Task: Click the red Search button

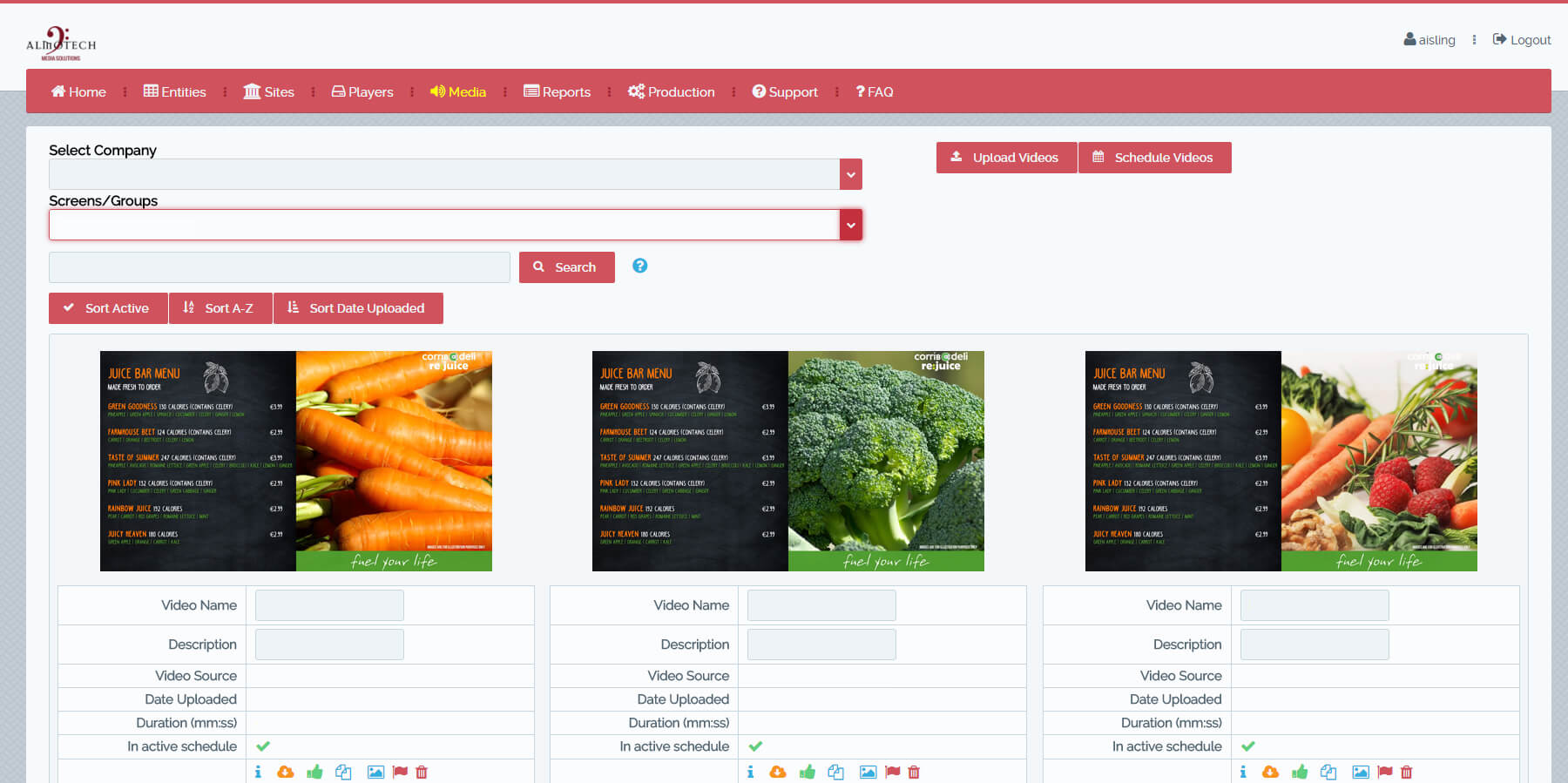Action: [567, 267]
